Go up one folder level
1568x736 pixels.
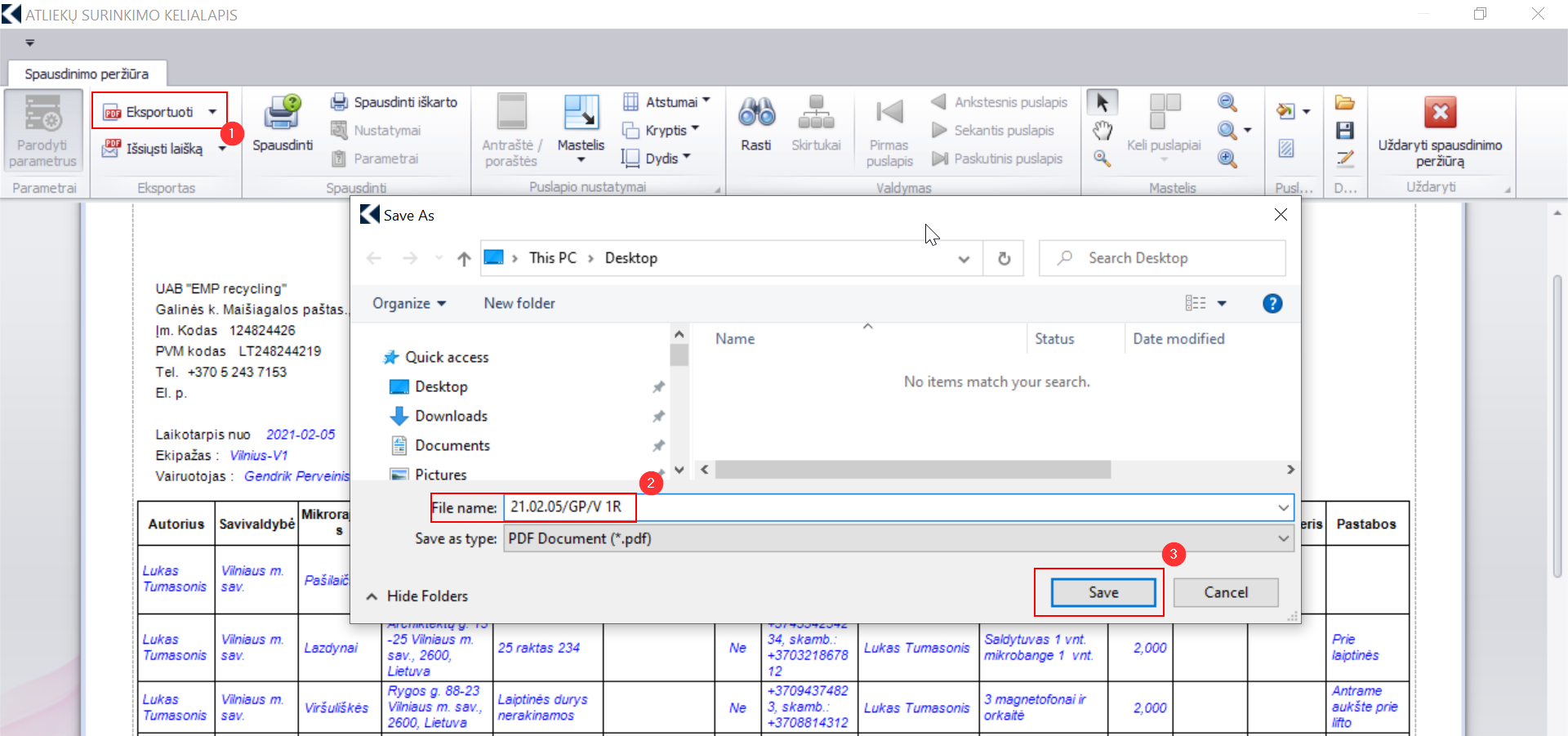point(464,259)
